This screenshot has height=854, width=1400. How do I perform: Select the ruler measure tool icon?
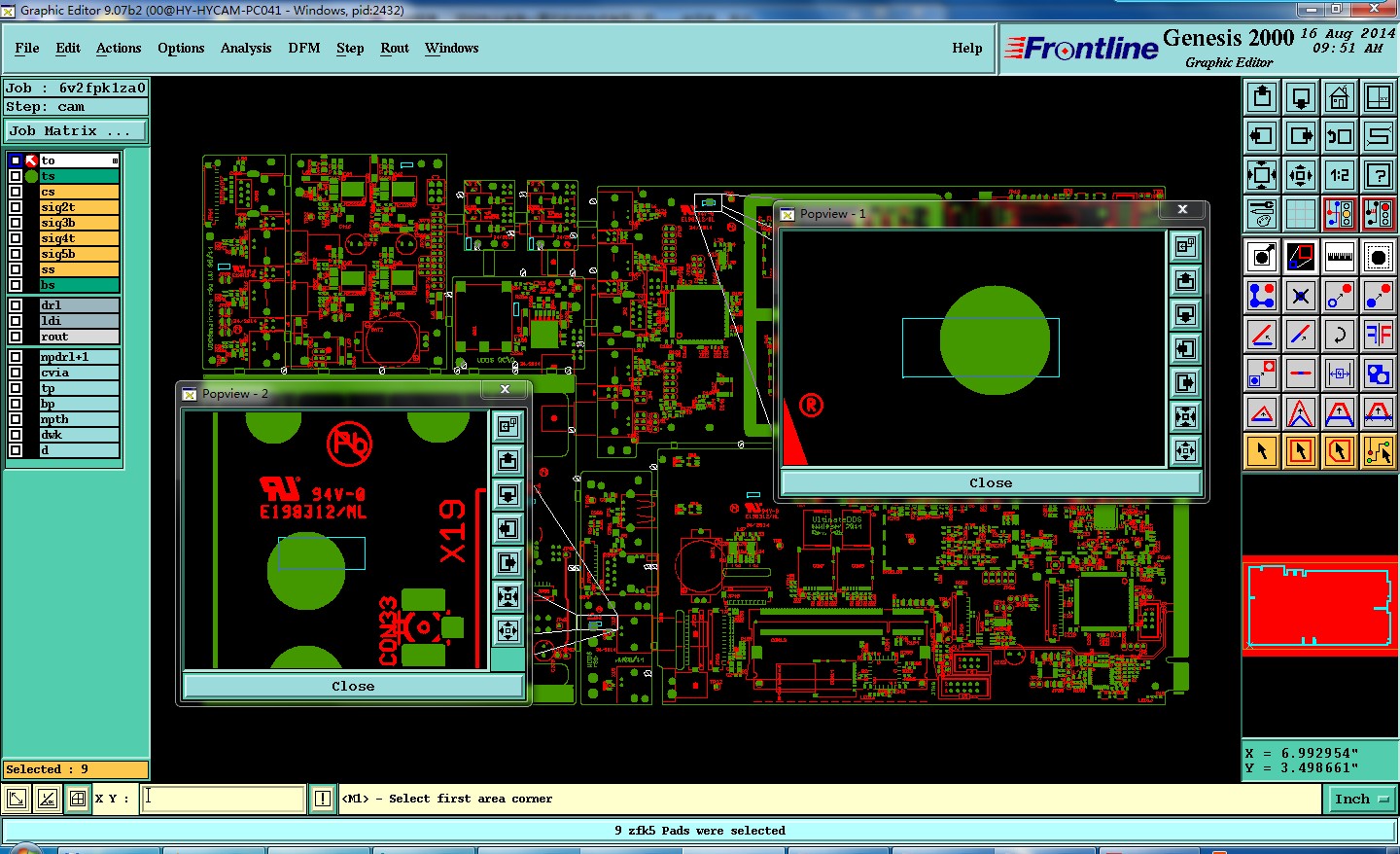[1340, 257]
